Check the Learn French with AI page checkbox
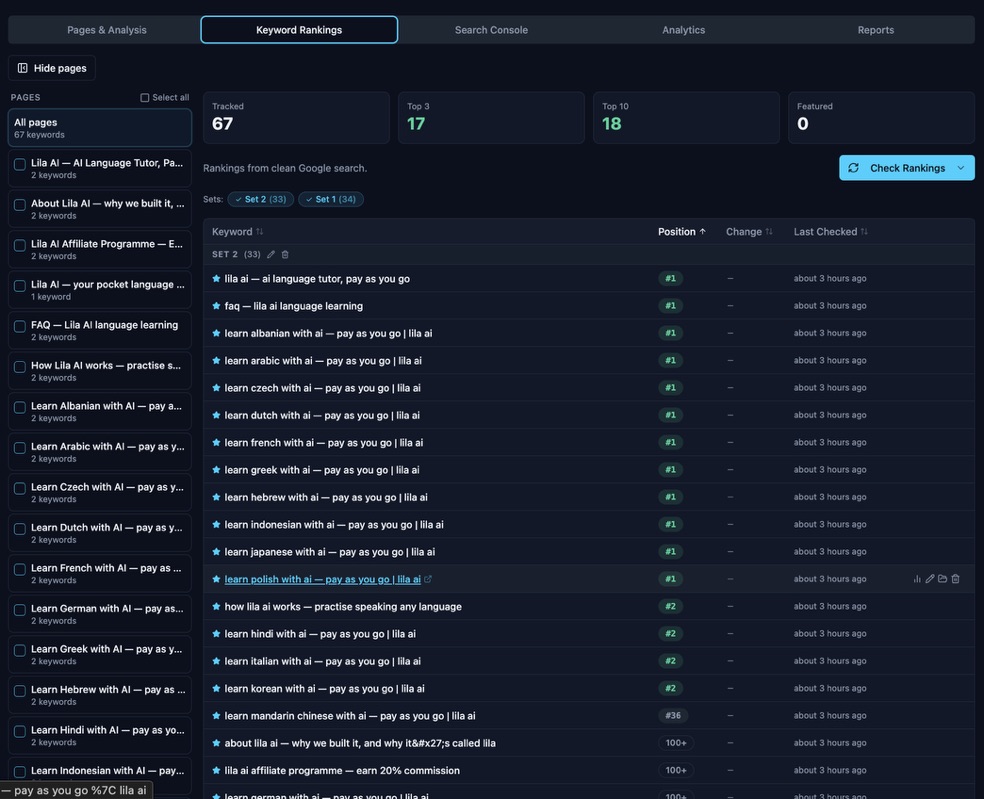The height and width of the screenshot is (799, 984). click(20, 569)
